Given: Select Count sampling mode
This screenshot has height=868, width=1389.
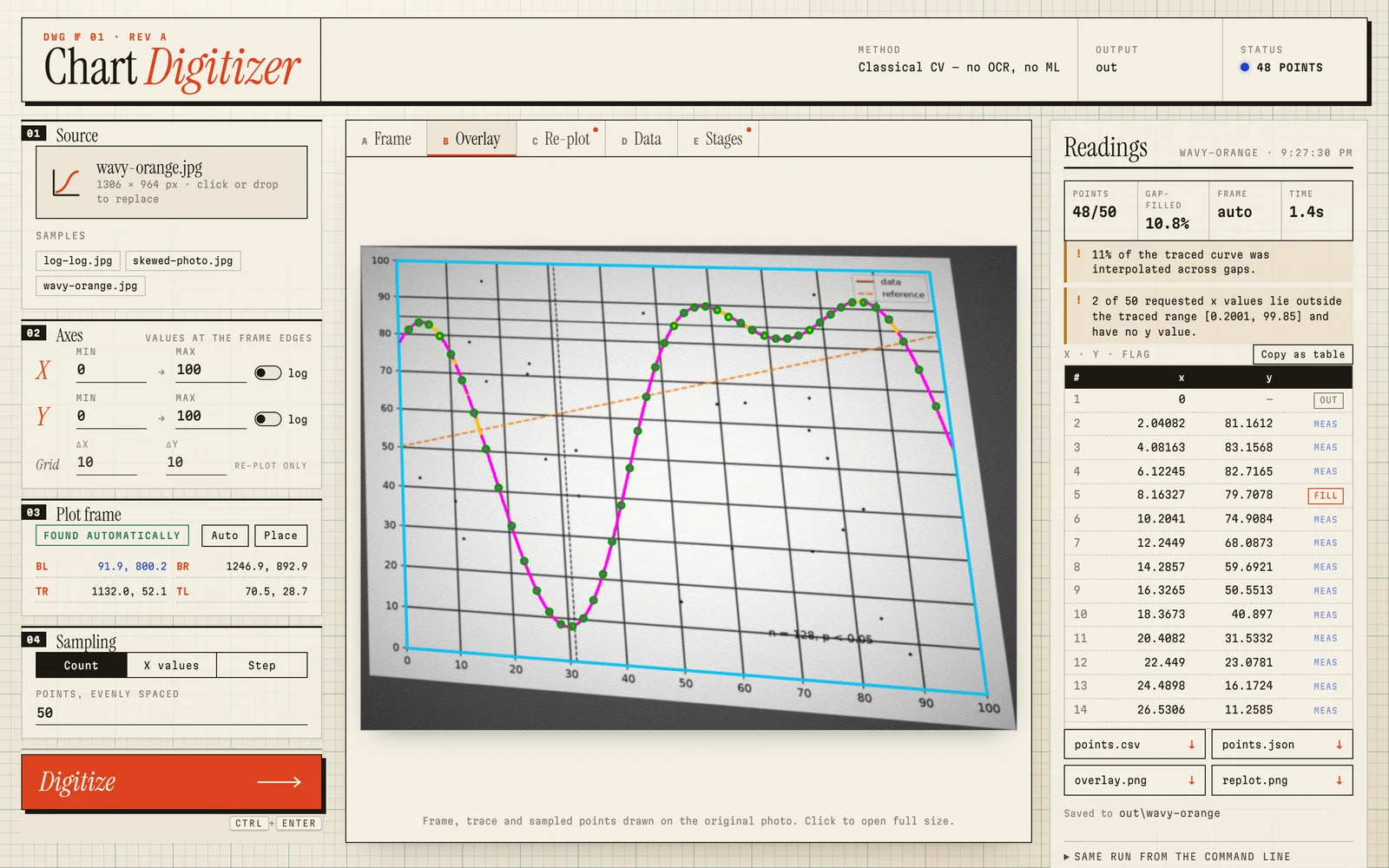Looking at the screenshot, I should pos(82,666).
